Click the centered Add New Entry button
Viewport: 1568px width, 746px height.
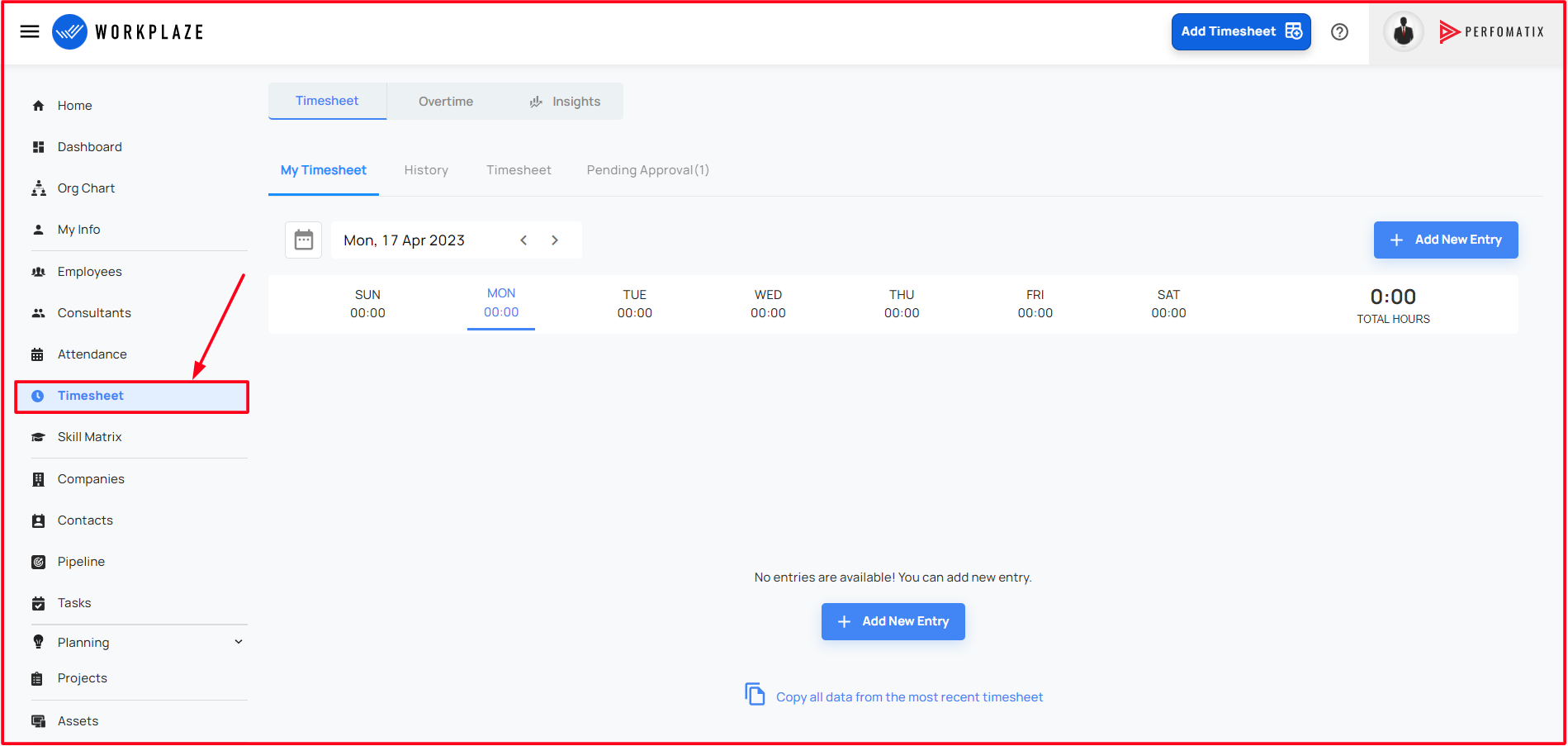pyautogui.click(x=893, y=621)
